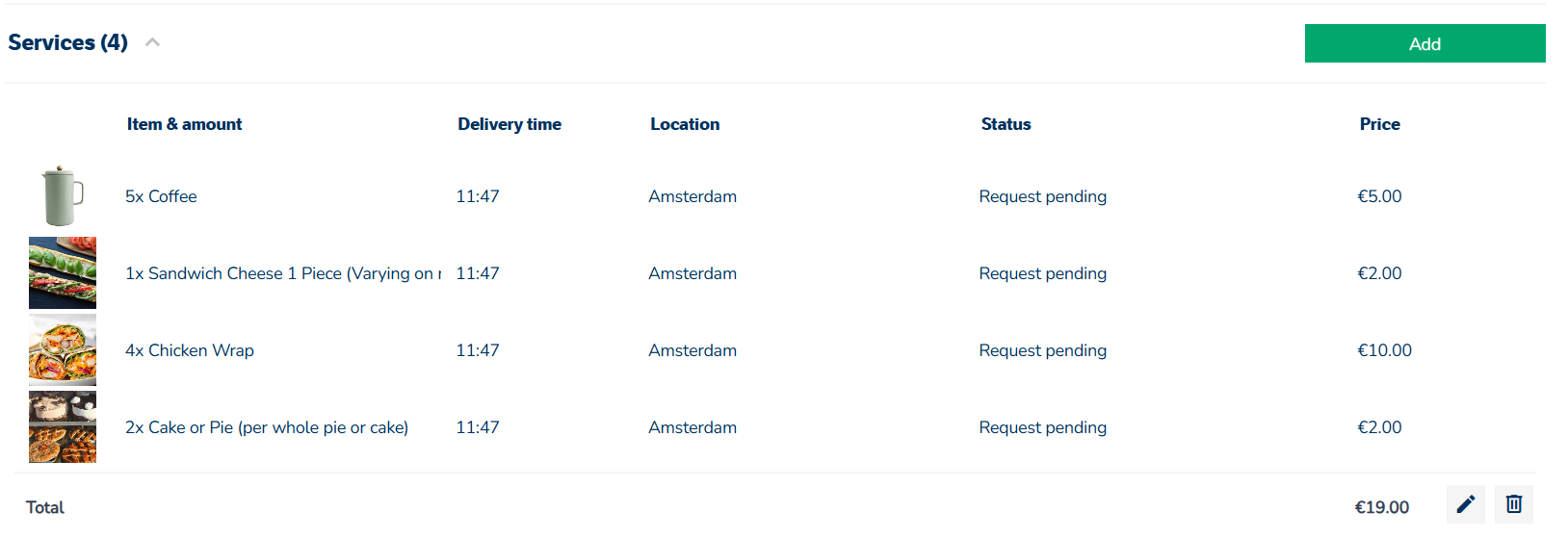Click the Price column header
This screenshot has height=539, width=1568.
[x=1379, y=124]
